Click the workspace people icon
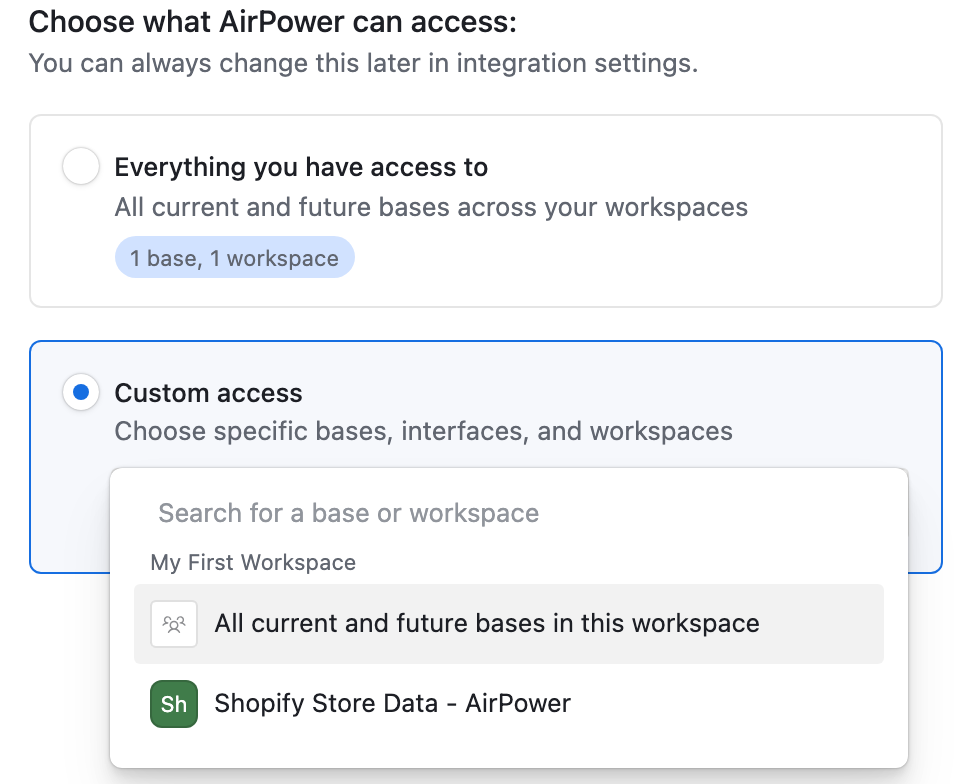This screenshot has height=784, width=972. point(174,623)
